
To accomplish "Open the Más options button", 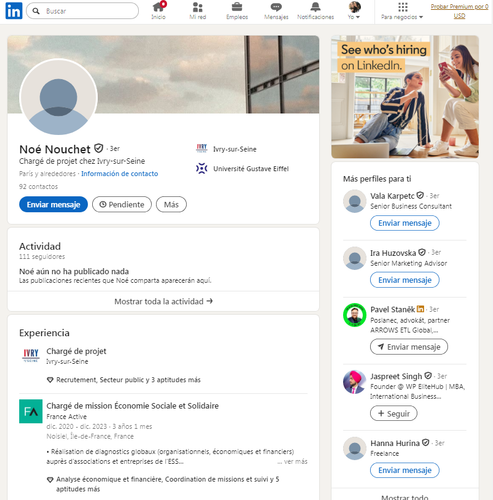I will tap(171, 204).
